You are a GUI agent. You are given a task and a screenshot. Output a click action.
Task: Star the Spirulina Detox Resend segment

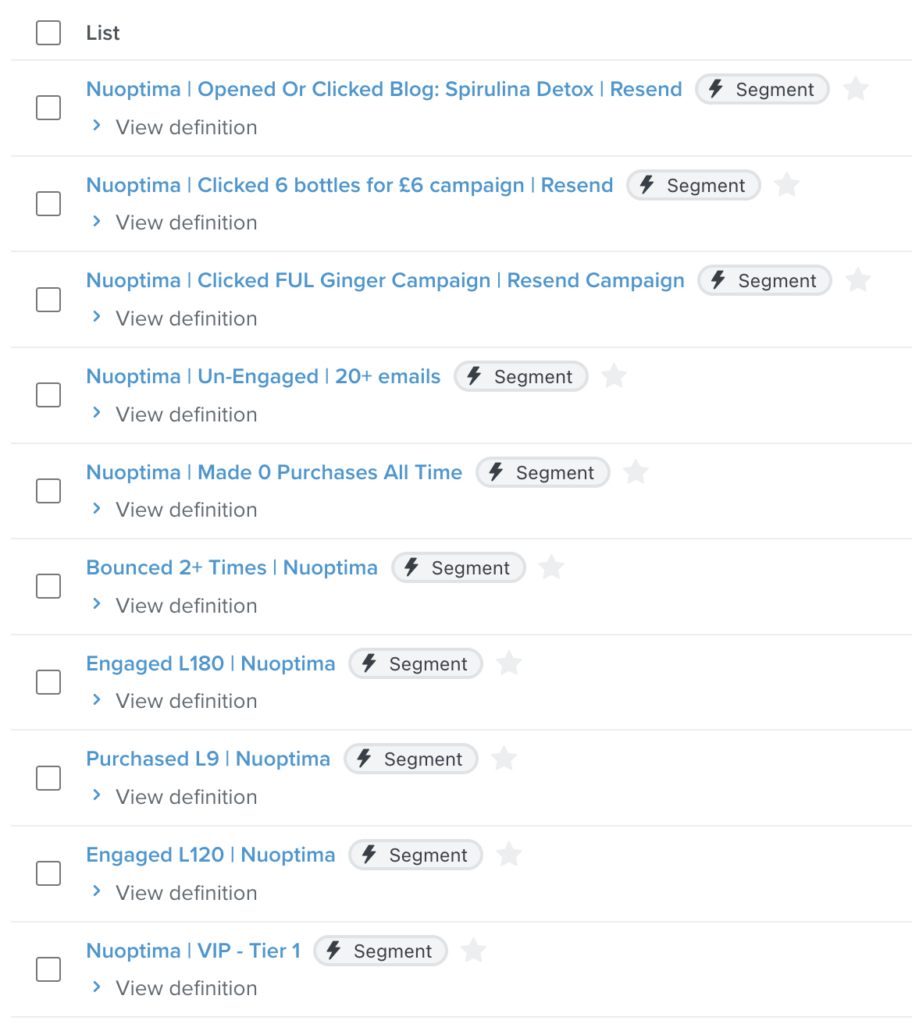(x=855, y=89)
